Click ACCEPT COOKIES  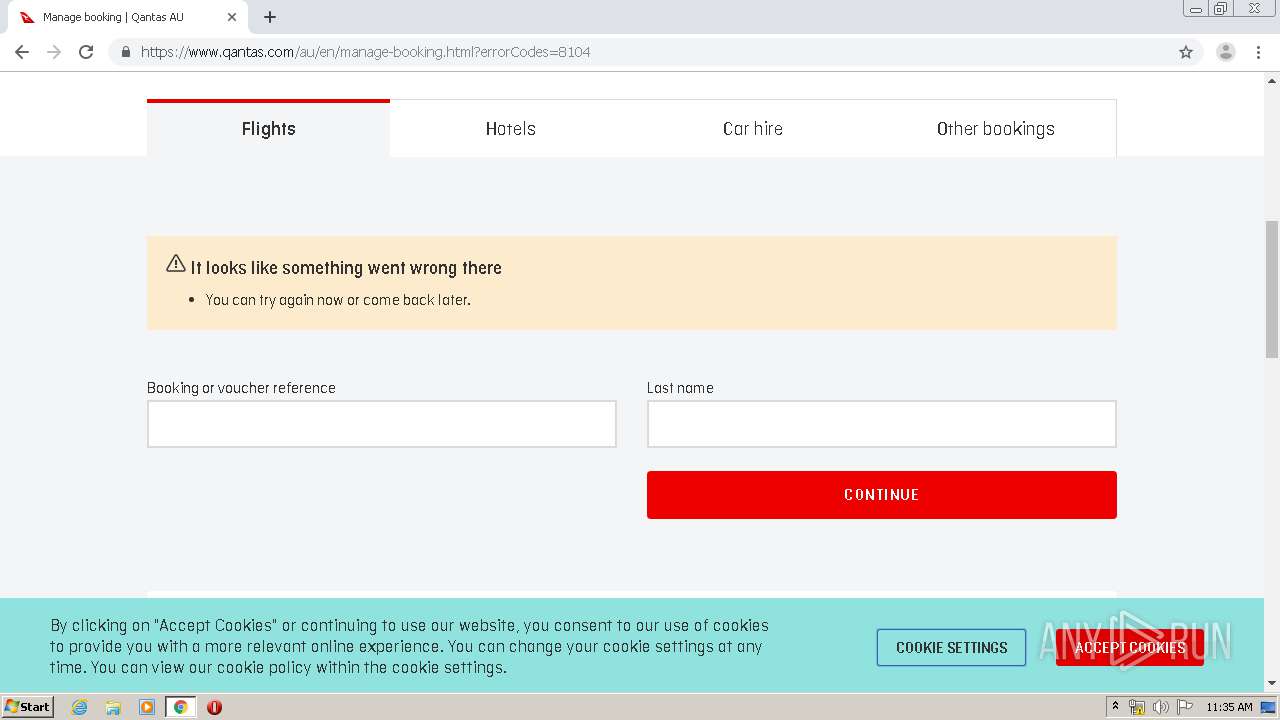pos(1130,648)
